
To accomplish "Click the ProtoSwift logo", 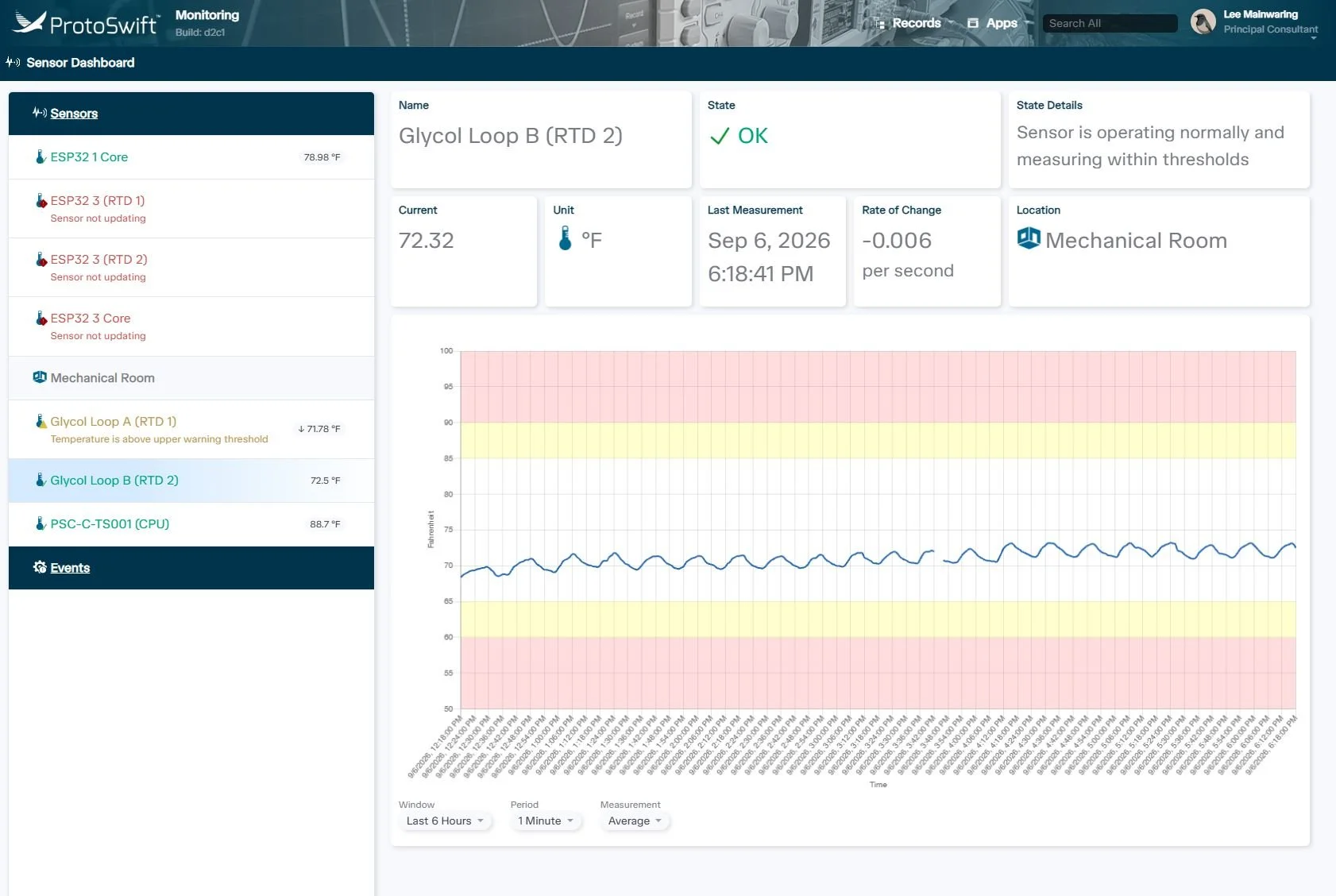I will pyautogui.click(x=86, y=23).
